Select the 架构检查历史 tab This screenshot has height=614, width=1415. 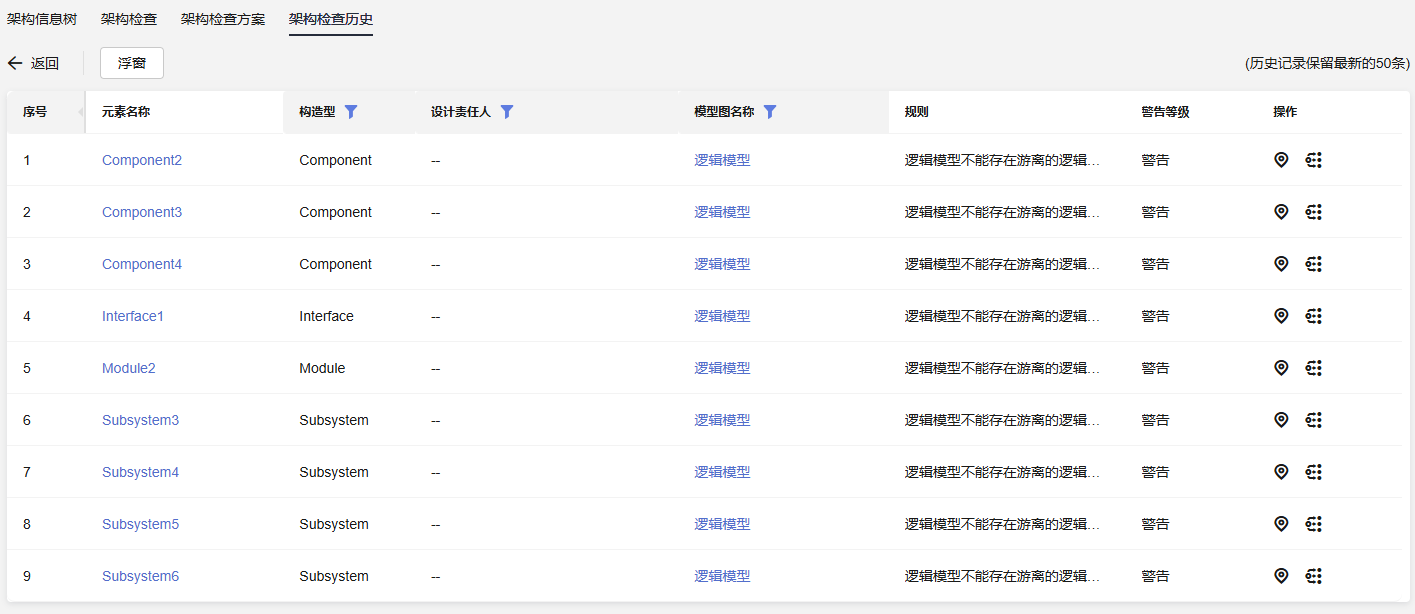pos(331,19)
